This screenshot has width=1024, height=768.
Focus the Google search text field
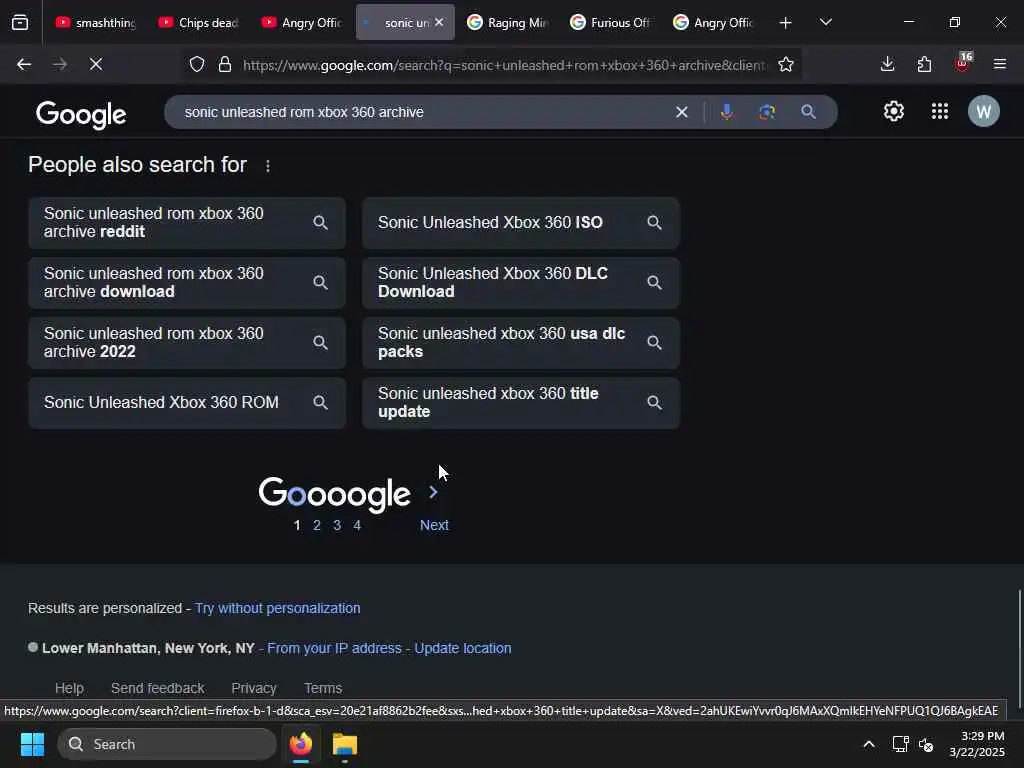[x=424, y=112]
